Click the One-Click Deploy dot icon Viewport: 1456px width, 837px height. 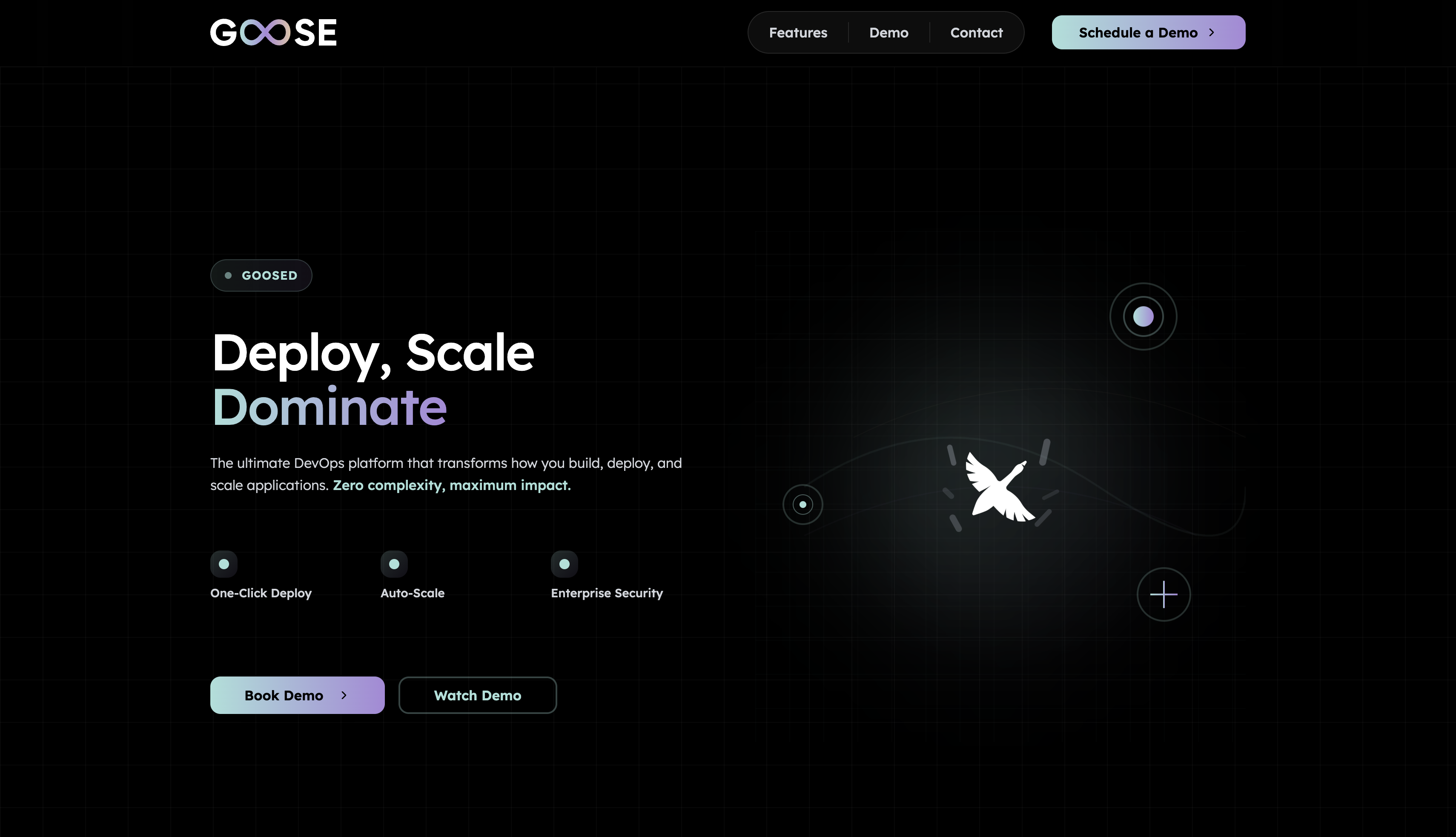[224, 564]
